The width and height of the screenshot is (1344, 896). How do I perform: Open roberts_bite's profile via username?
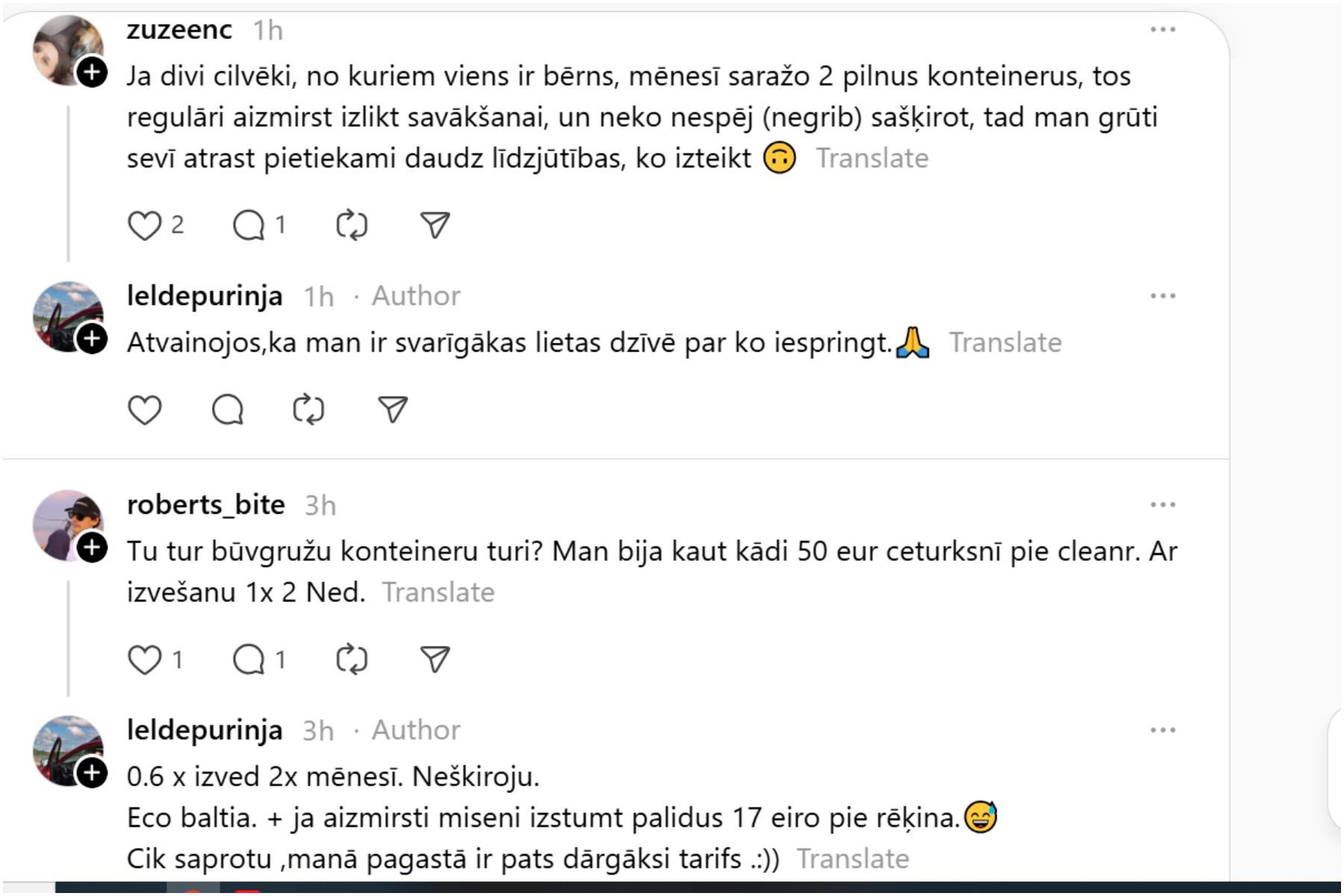pyautogui.click(x=206, y=505)
